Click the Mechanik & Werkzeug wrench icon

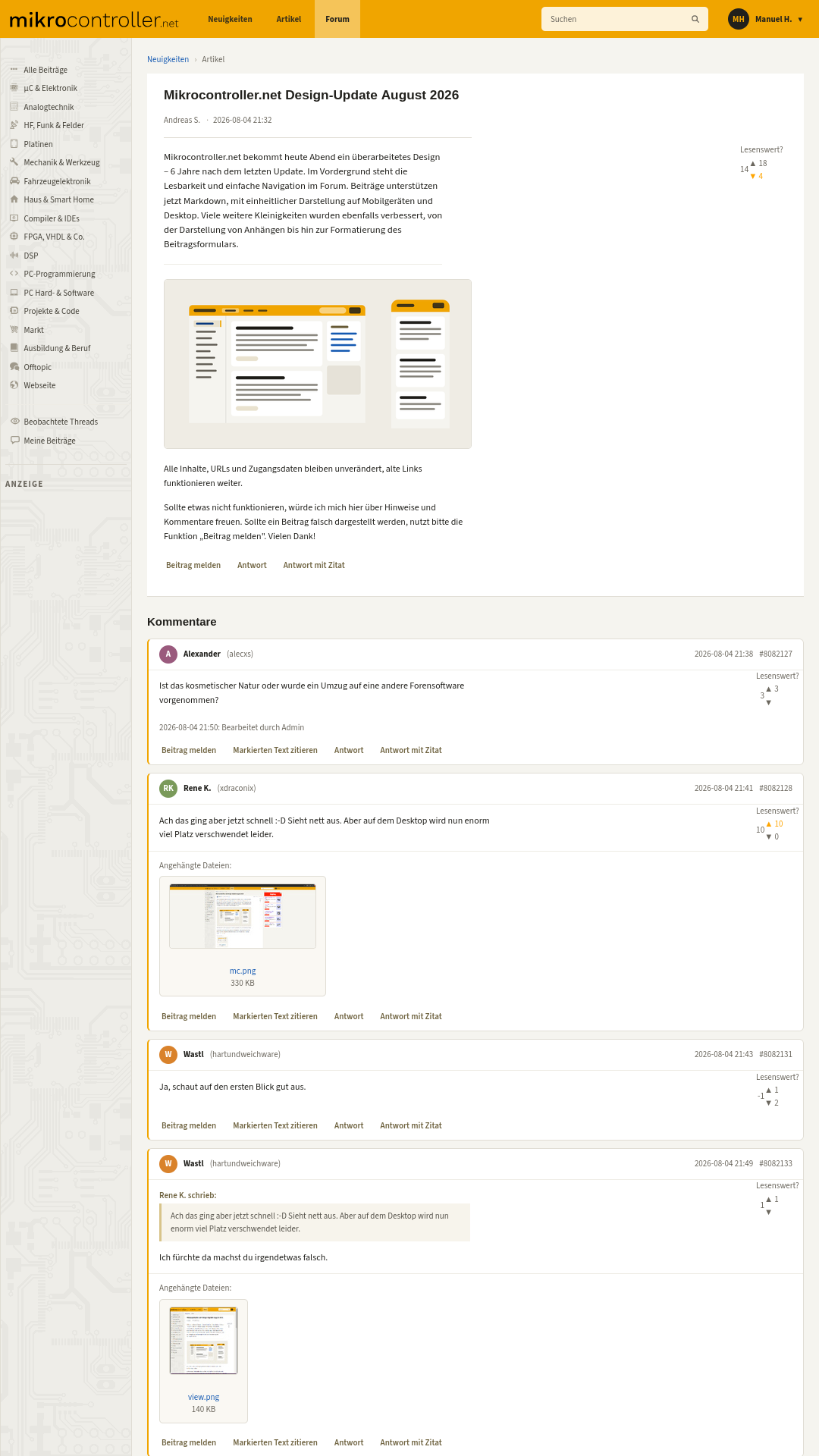tap(14, 162)
